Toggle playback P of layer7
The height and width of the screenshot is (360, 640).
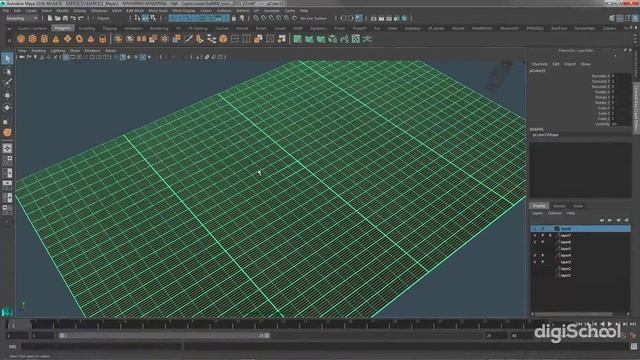[542, 236]
